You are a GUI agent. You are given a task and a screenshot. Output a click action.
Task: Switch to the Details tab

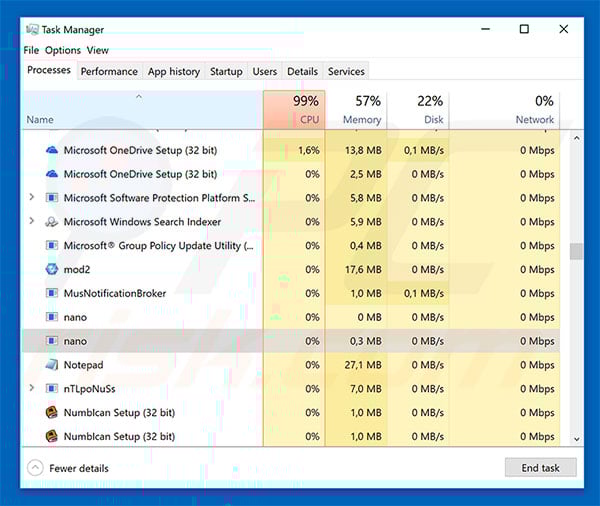pos(302,72)
